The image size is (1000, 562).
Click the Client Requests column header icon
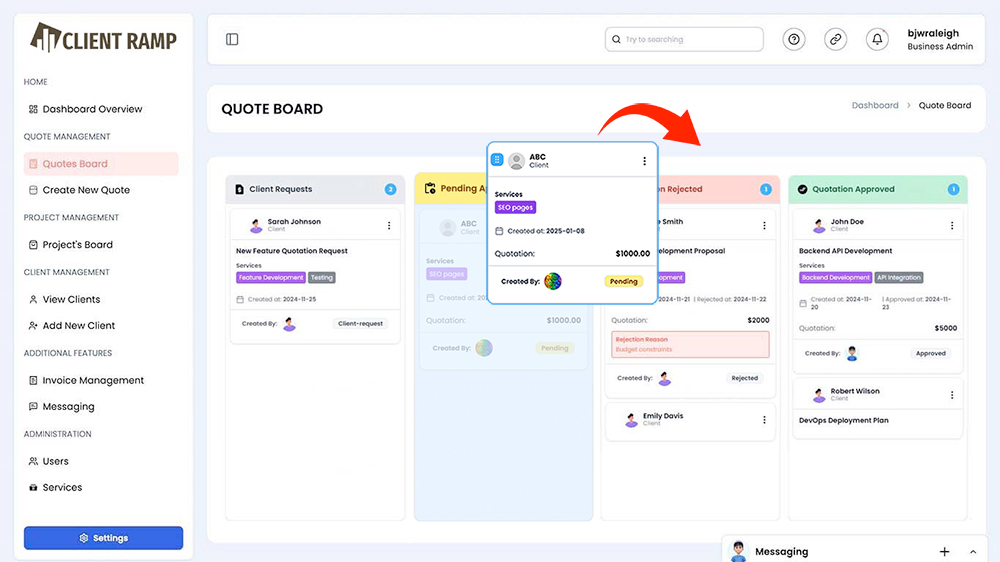tap(240, 189)
